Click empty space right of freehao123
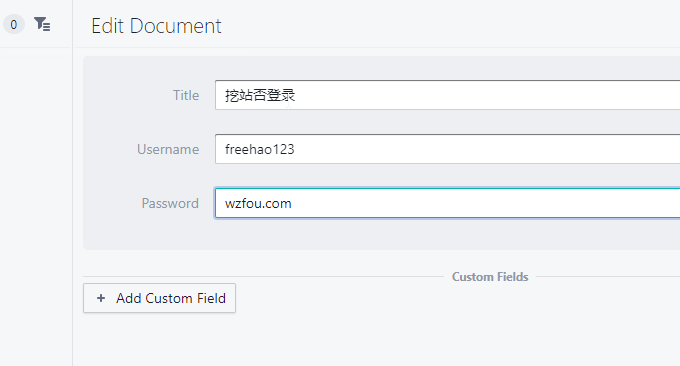680x366 pixels. [477, 149]
